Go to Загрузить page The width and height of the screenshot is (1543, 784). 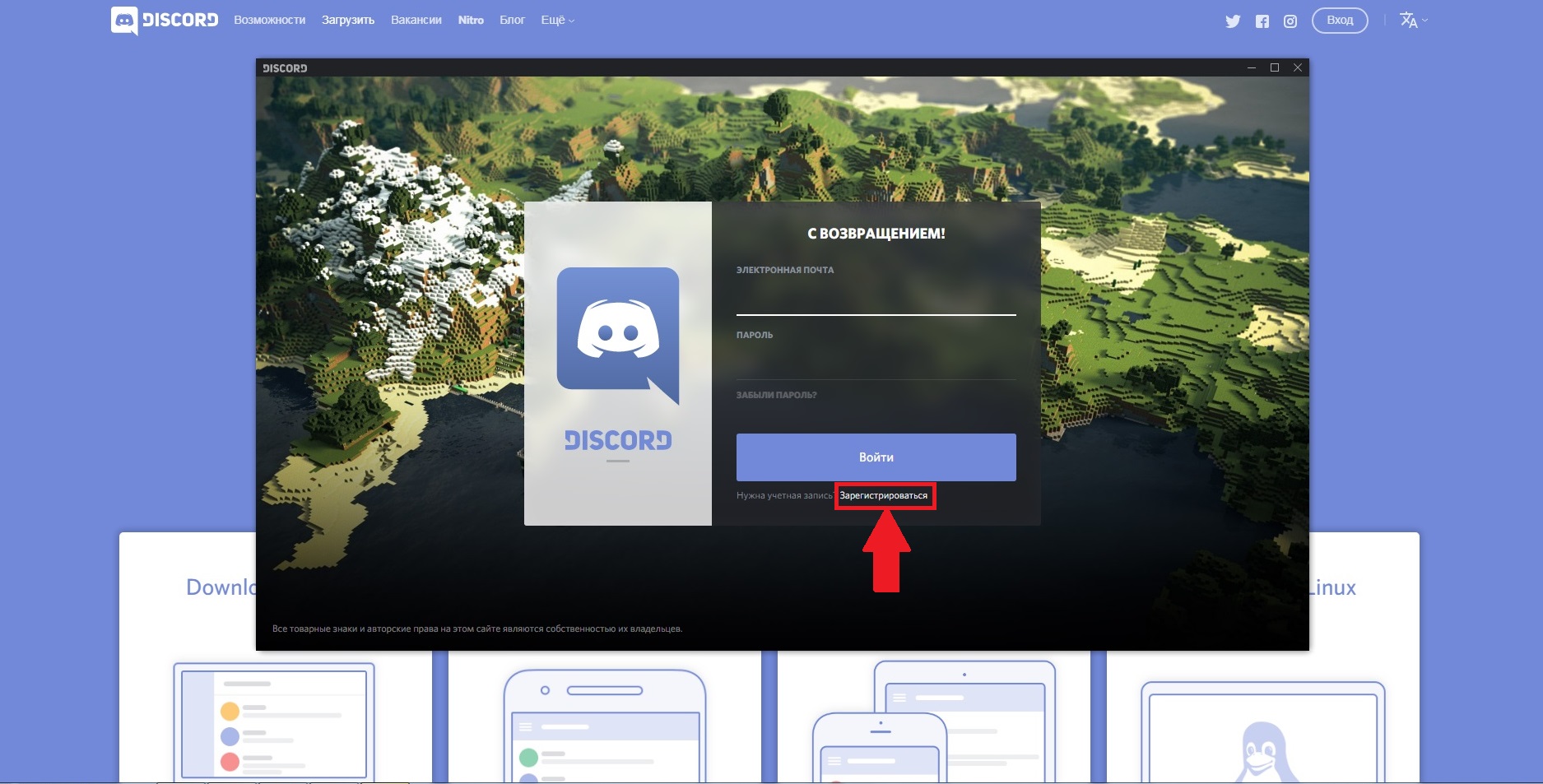pos(348,20)
